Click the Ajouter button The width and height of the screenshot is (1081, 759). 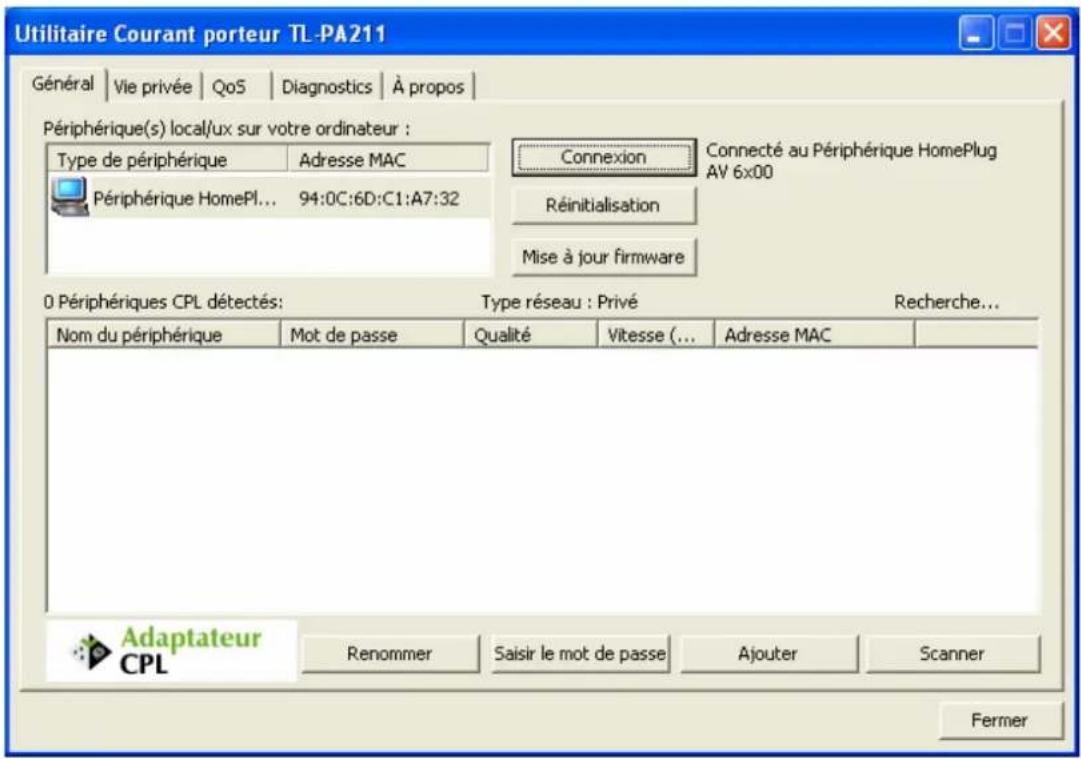pyautogui.click(x=768, y=654)
